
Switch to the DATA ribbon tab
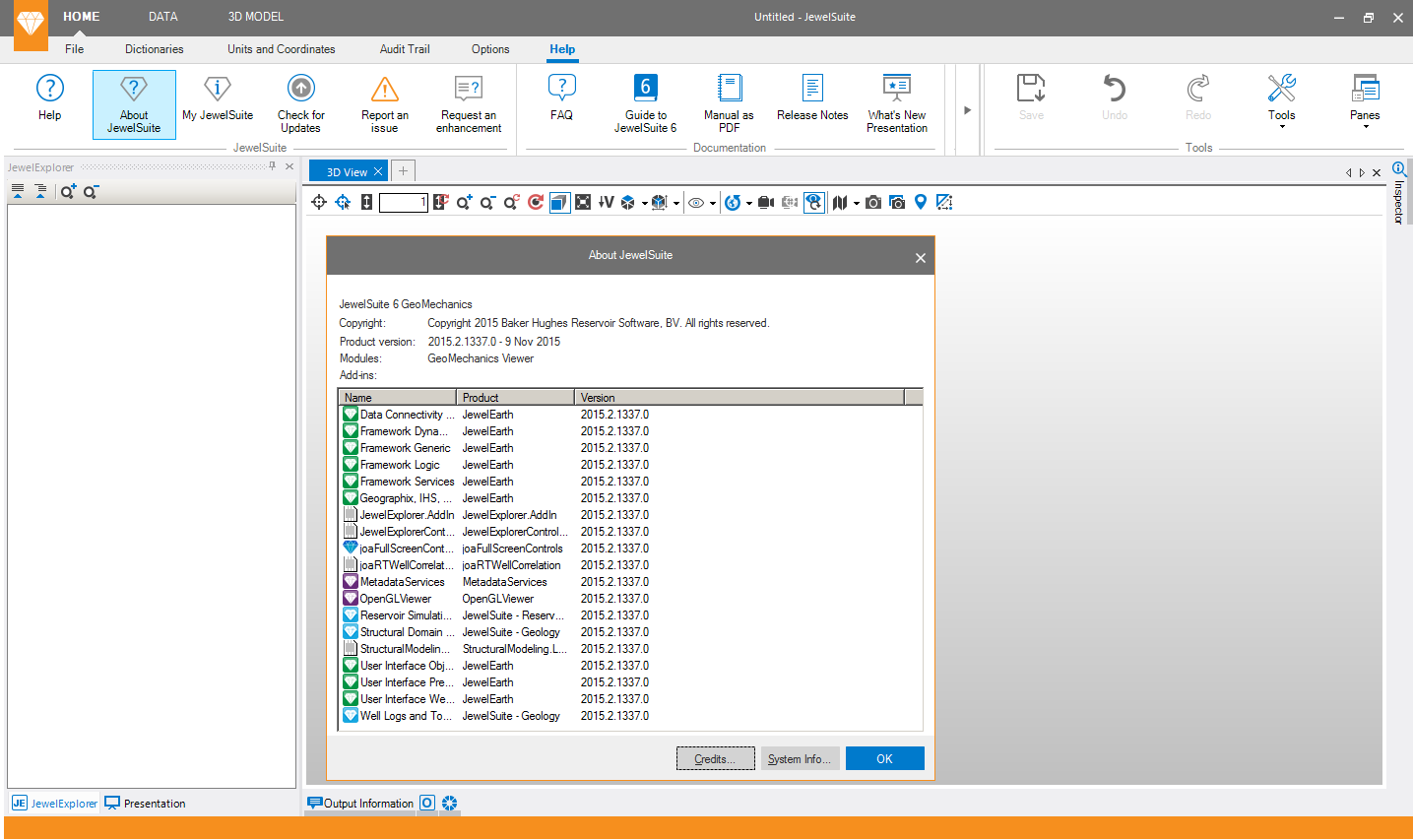[163, 17]
